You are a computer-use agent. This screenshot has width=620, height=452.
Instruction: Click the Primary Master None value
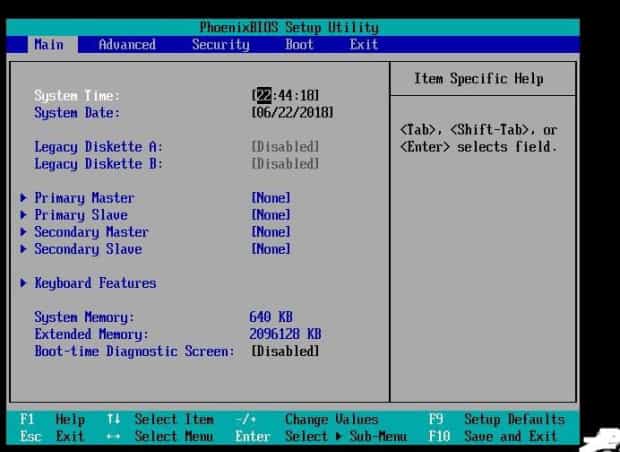coord(271,198)
